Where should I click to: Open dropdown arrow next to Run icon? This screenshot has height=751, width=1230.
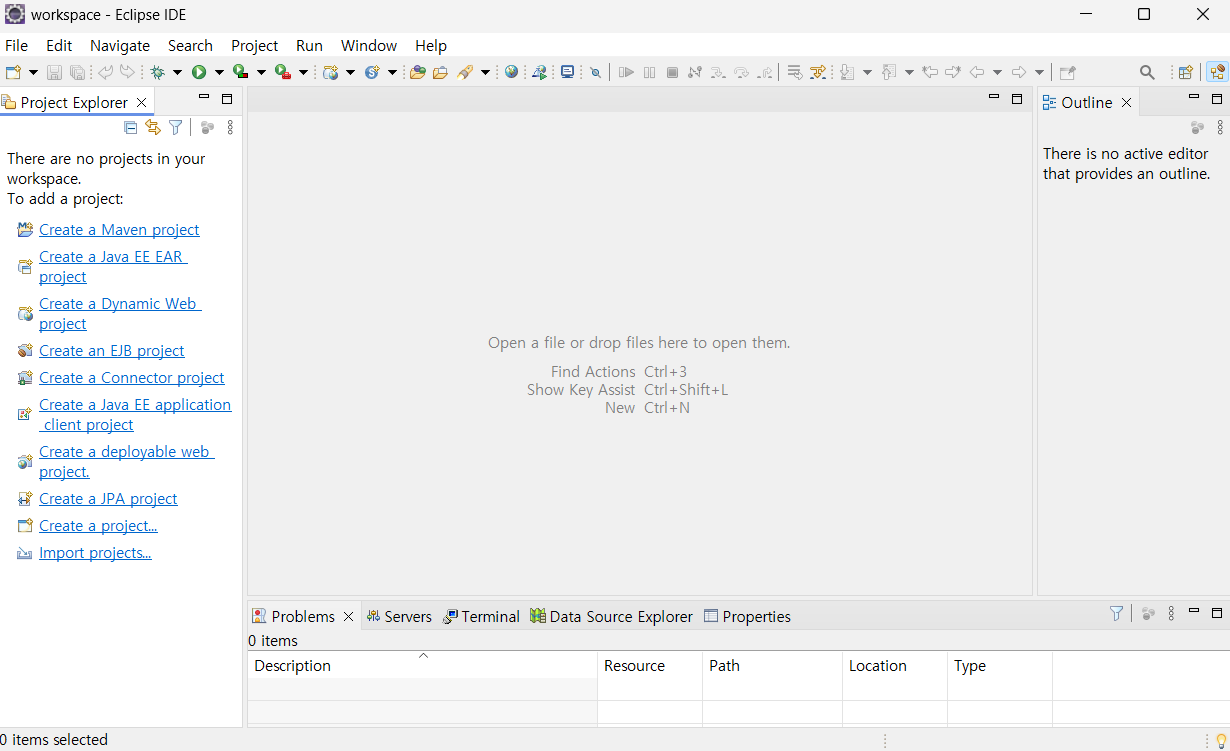[219, 72]
